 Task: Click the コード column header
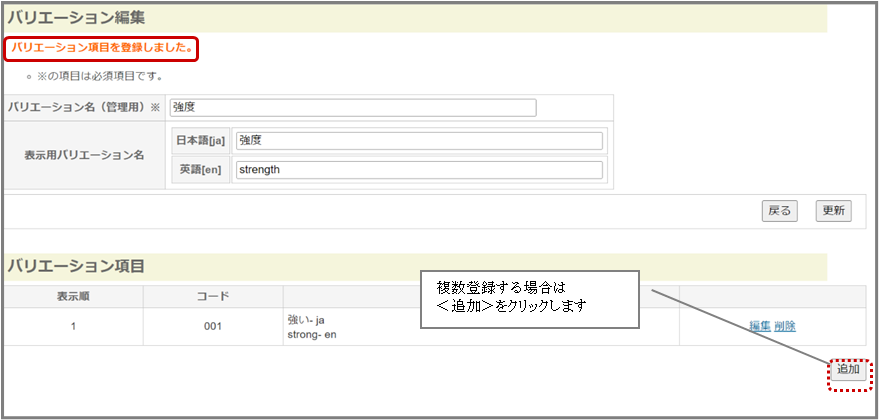coord(212,296)
